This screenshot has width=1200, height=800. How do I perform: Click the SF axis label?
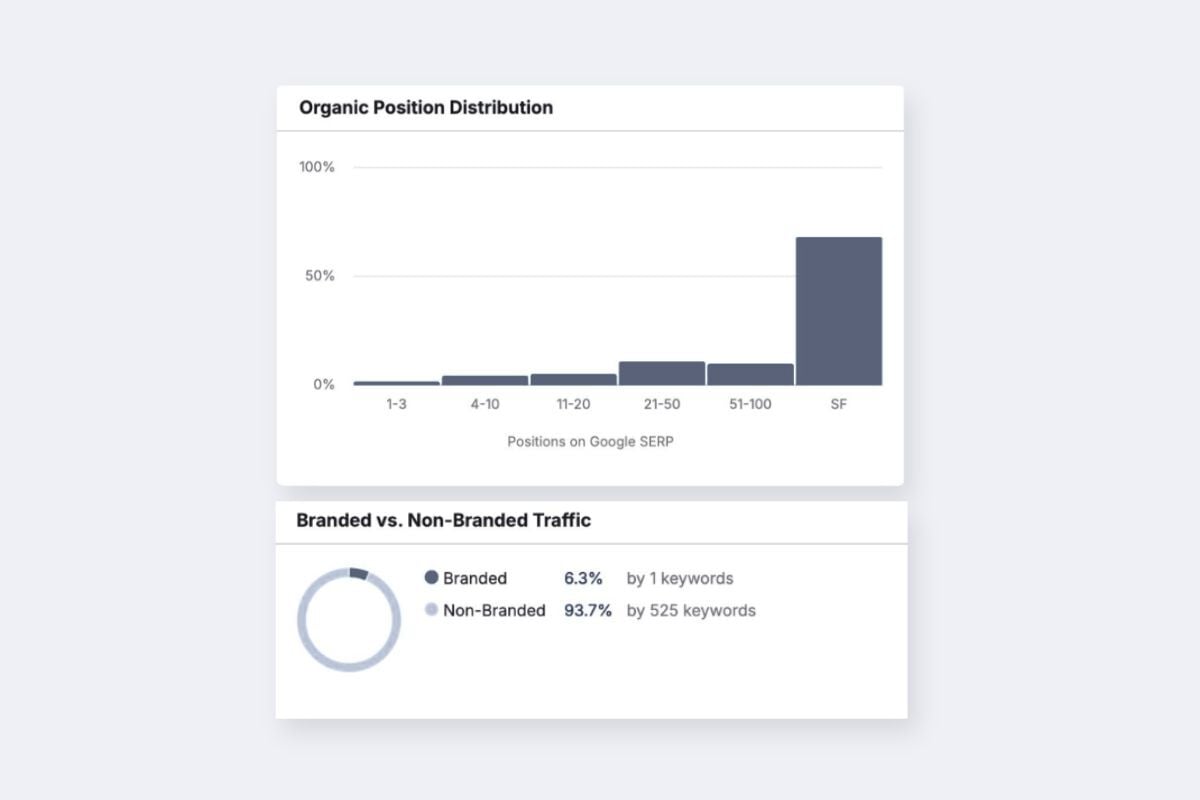point(839,404)
